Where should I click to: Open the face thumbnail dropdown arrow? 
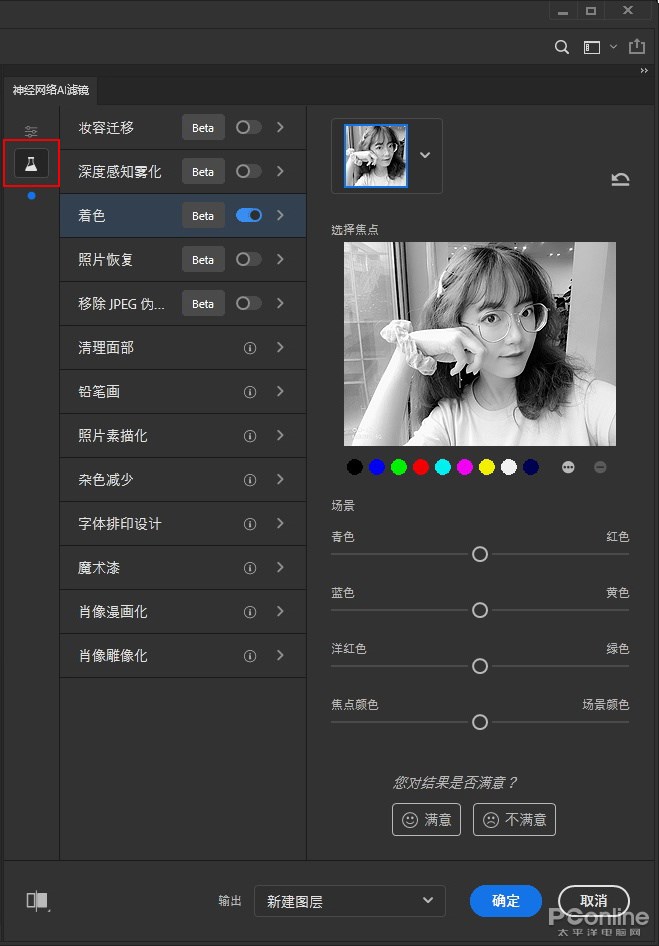(x=425, y=155)
